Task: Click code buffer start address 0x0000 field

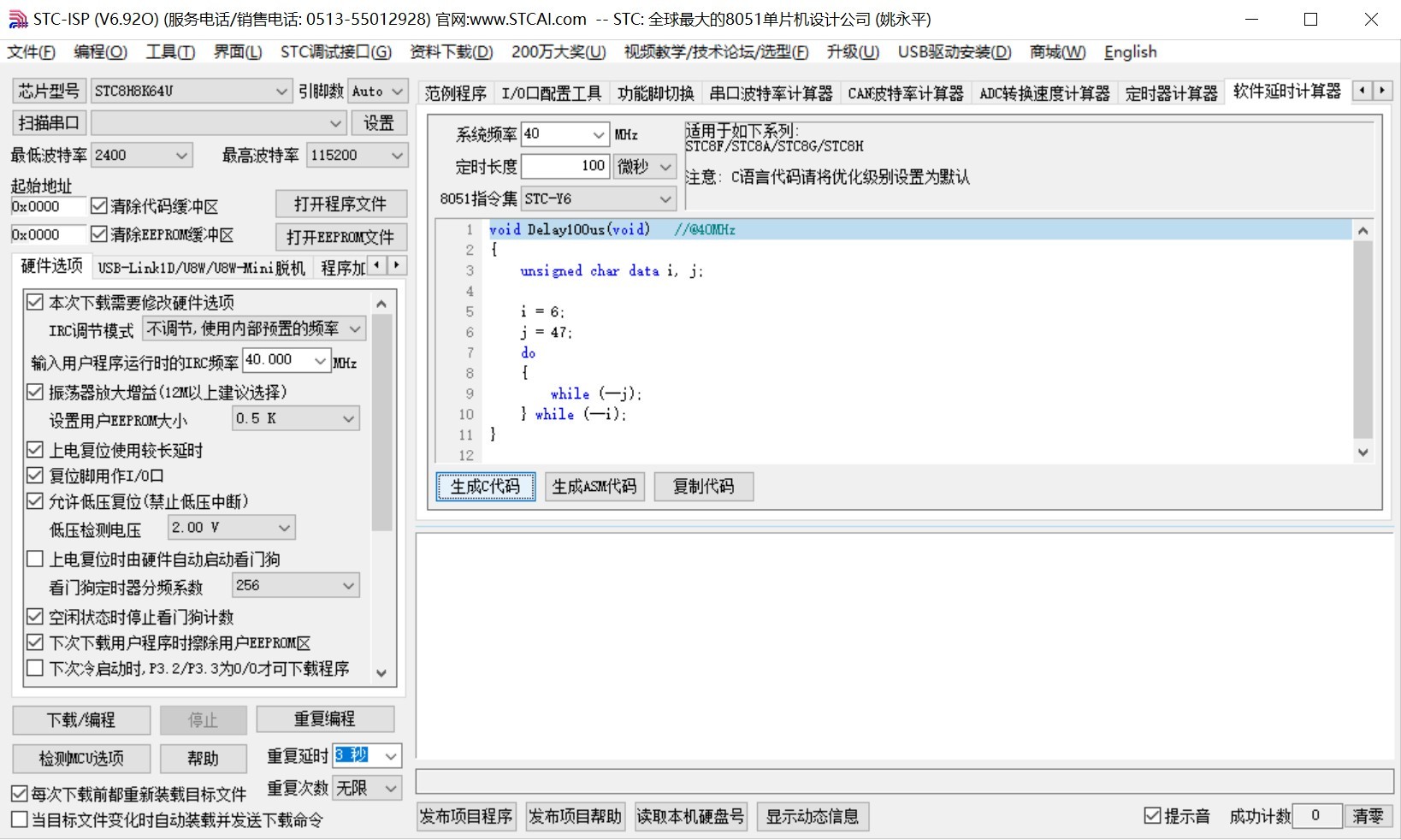Action: pyautogui.click(x=47, y=206)
